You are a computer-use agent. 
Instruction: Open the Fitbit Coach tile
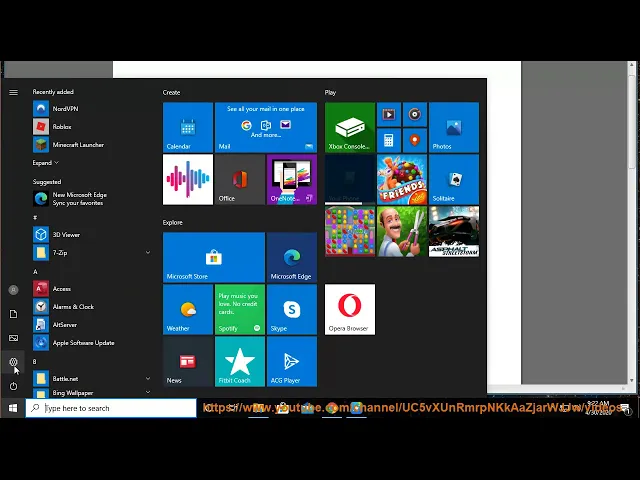(x=240, y=362)
